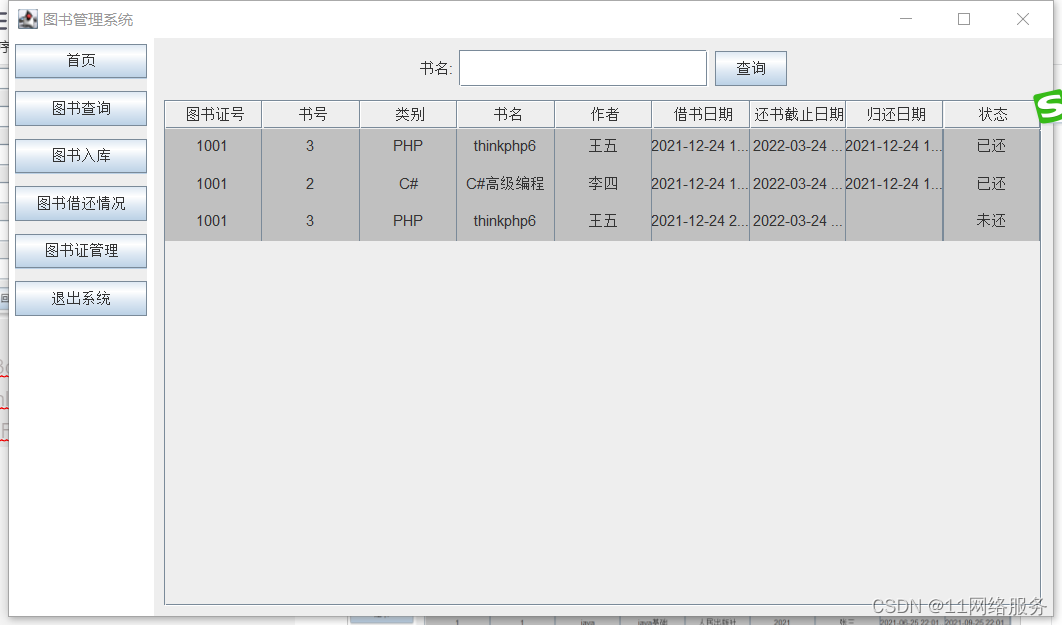1062x625 pixels.
Task: Go to 图书入库 book entry
Action: (81, 156)
